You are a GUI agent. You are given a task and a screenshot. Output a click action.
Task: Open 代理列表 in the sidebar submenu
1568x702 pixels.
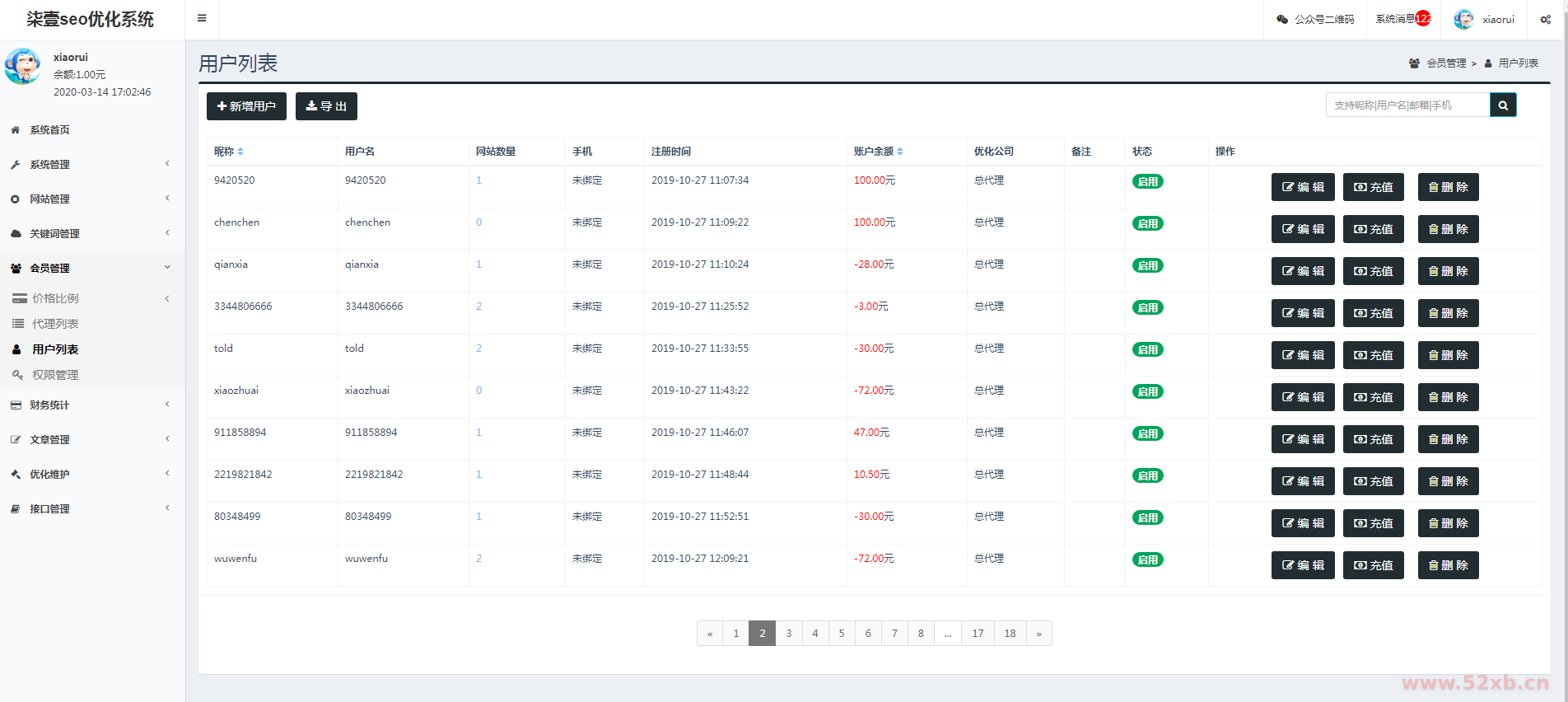[55, 324]
